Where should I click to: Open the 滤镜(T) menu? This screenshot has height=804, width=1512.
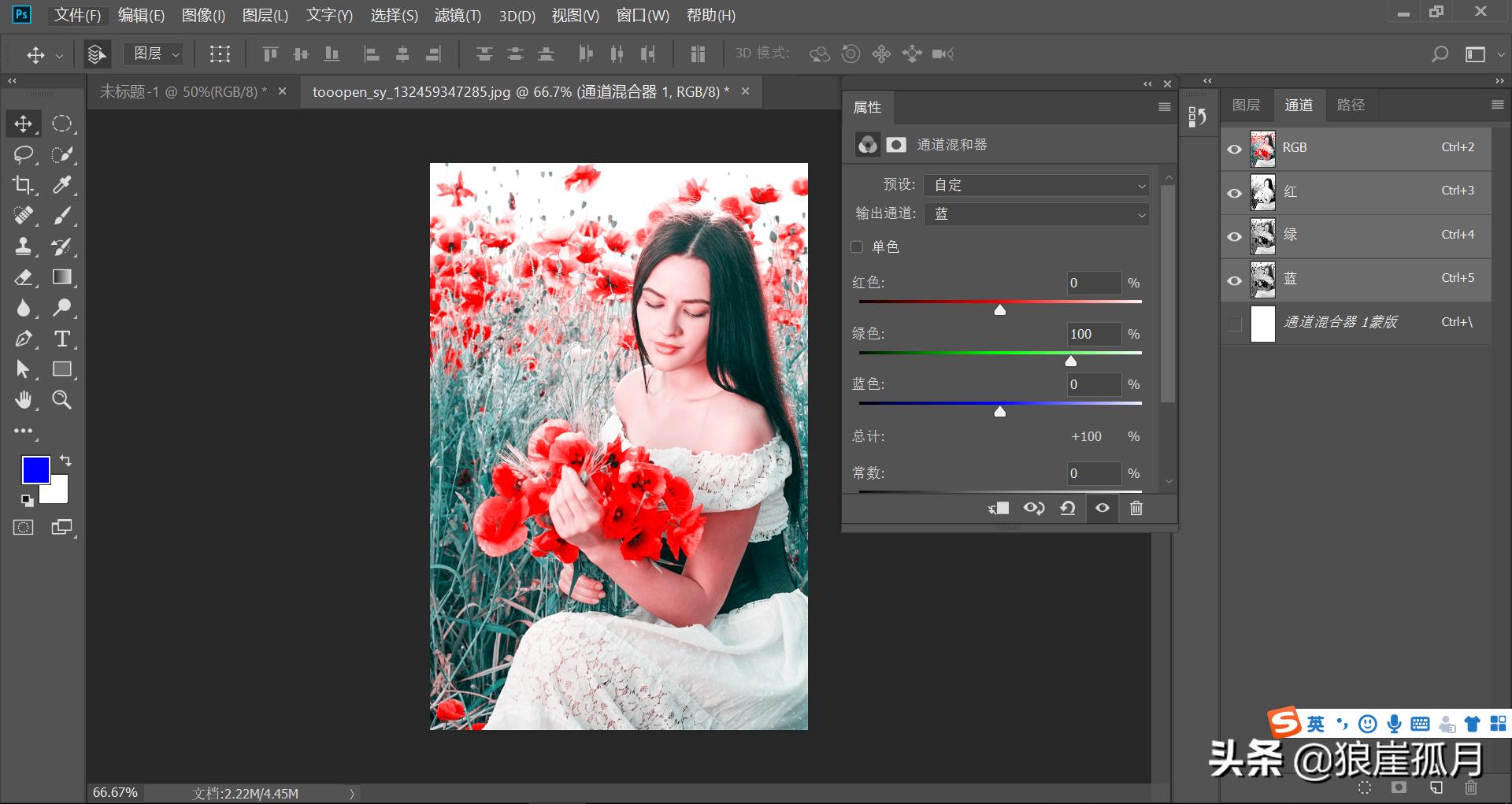point(458,16)
